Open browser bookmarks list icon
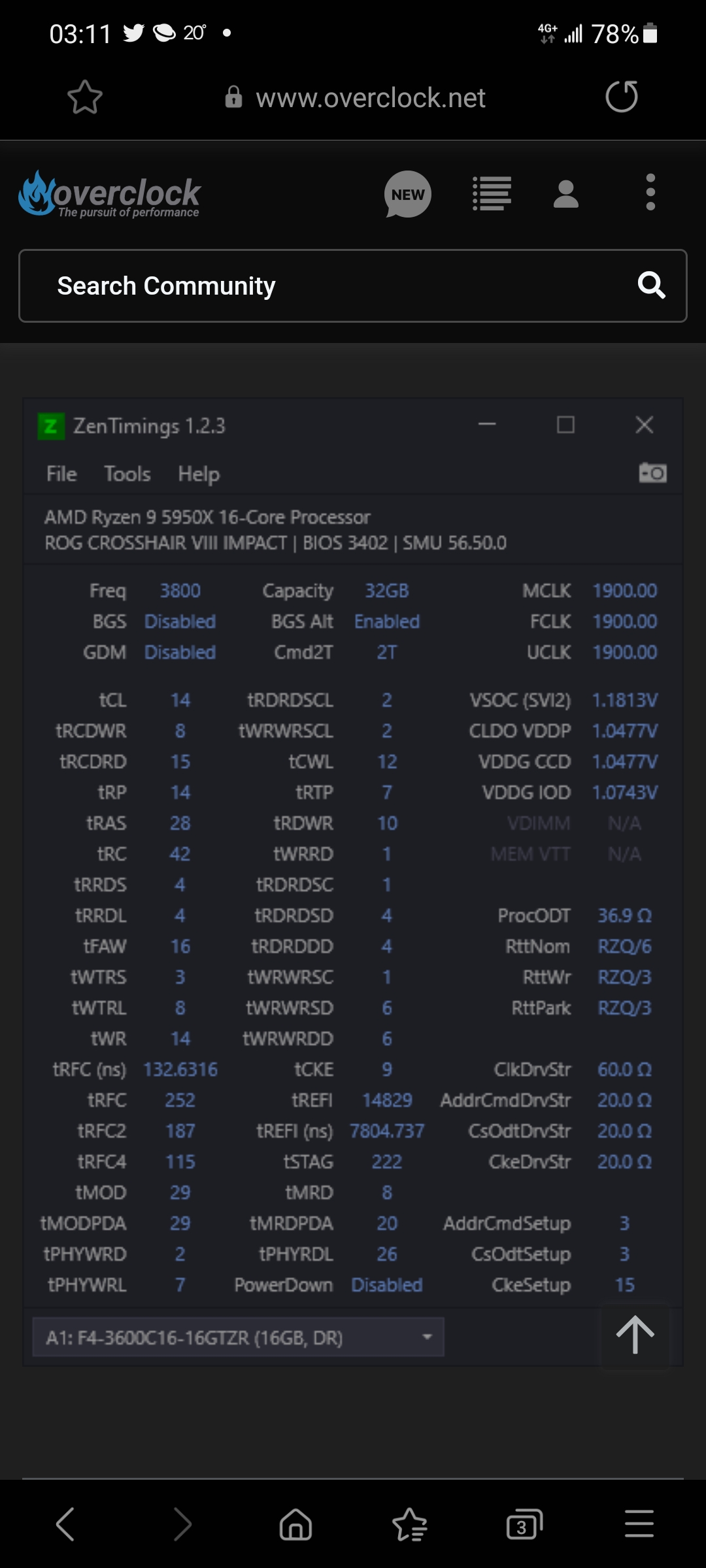Screen dimensions: 706x1568 [410, 1524]
